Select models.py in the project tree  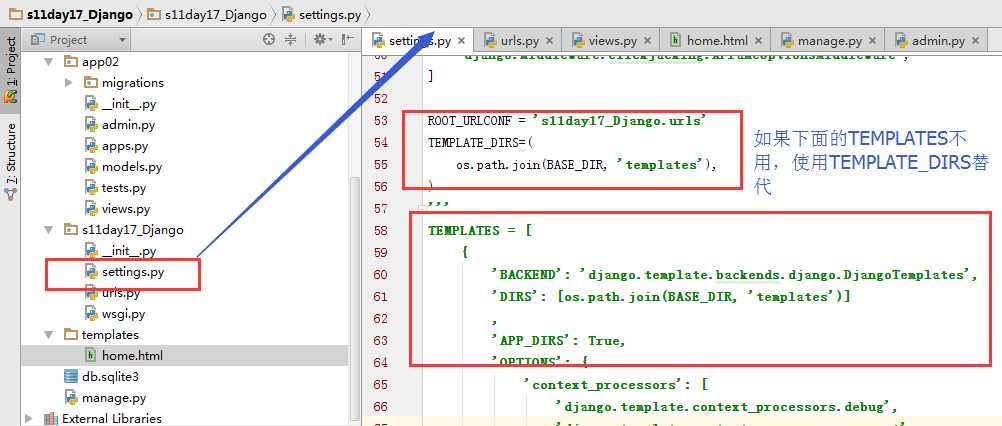pyautogui.click(x=123, y=167)
